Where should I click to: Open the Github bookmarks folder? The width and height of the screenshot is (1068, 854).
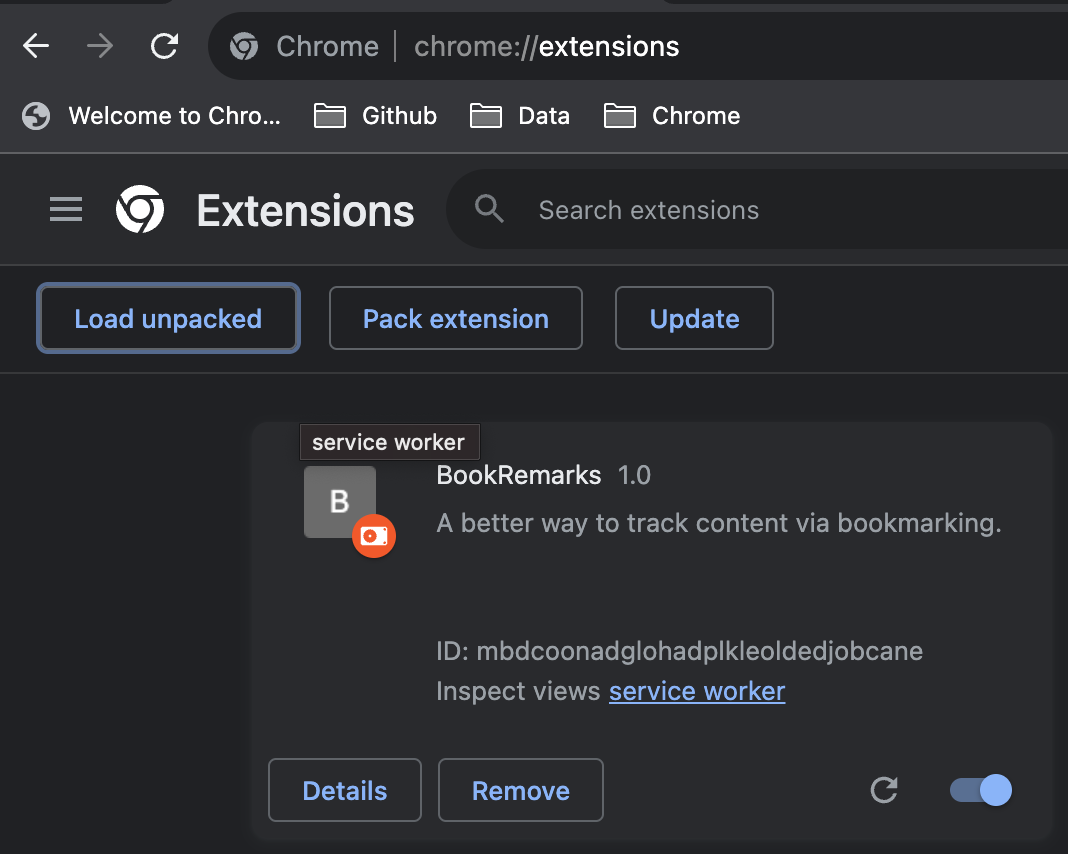pyautogui.click(x=376, y=116)
